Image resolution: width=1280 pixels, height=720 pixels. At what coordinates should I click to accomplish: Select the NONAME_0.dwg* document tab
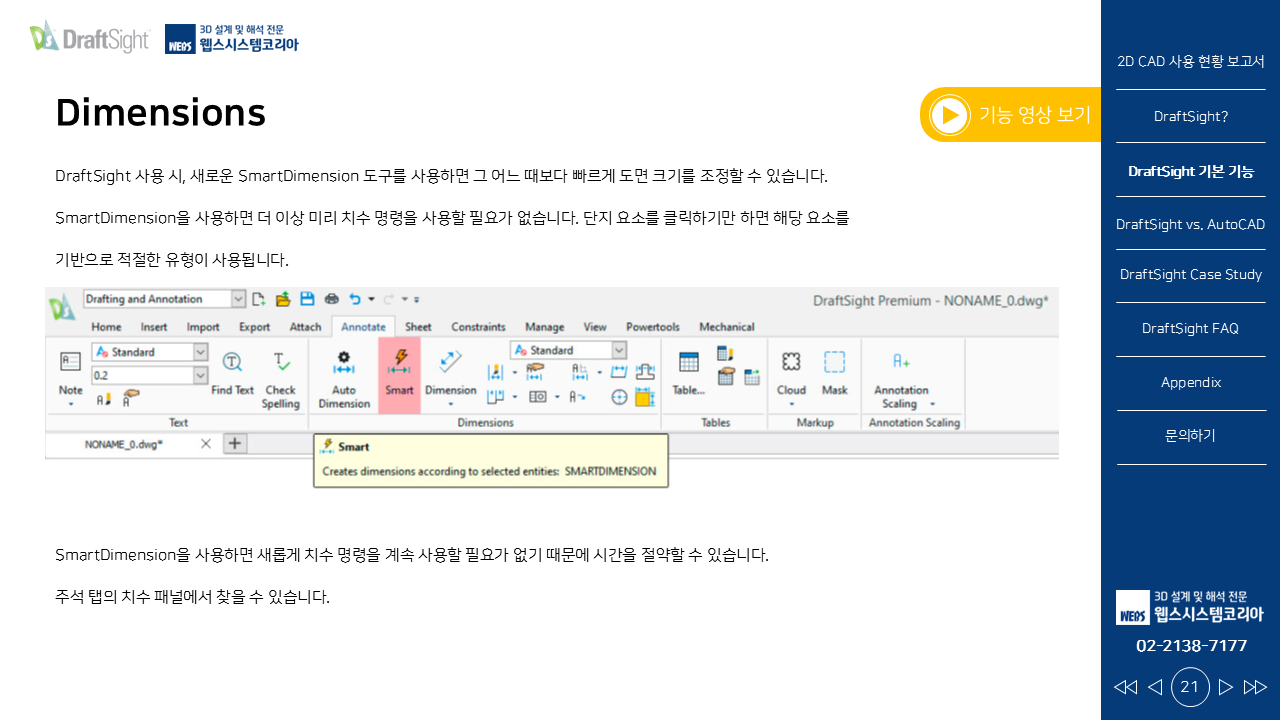tap(124, 443)
